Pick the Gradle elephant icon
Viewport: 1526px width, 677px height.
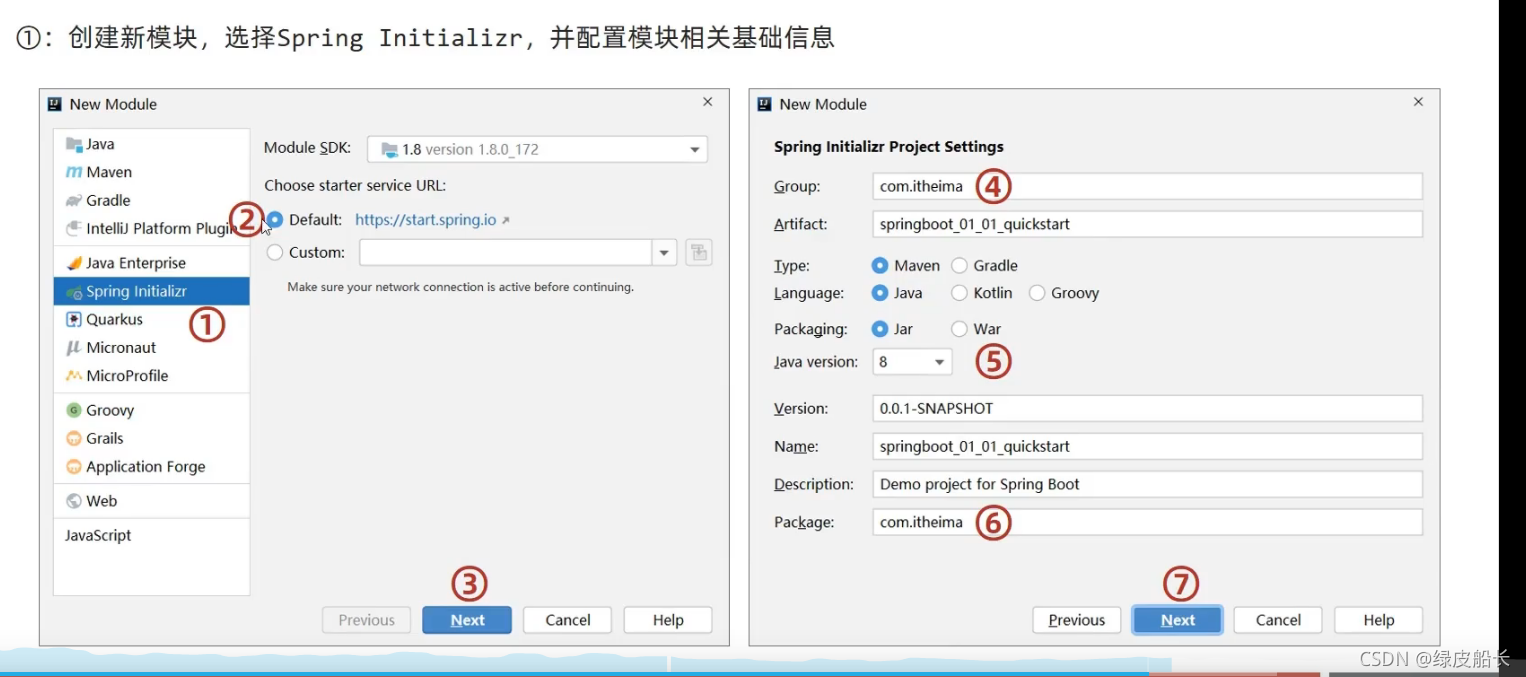point(74,200)
